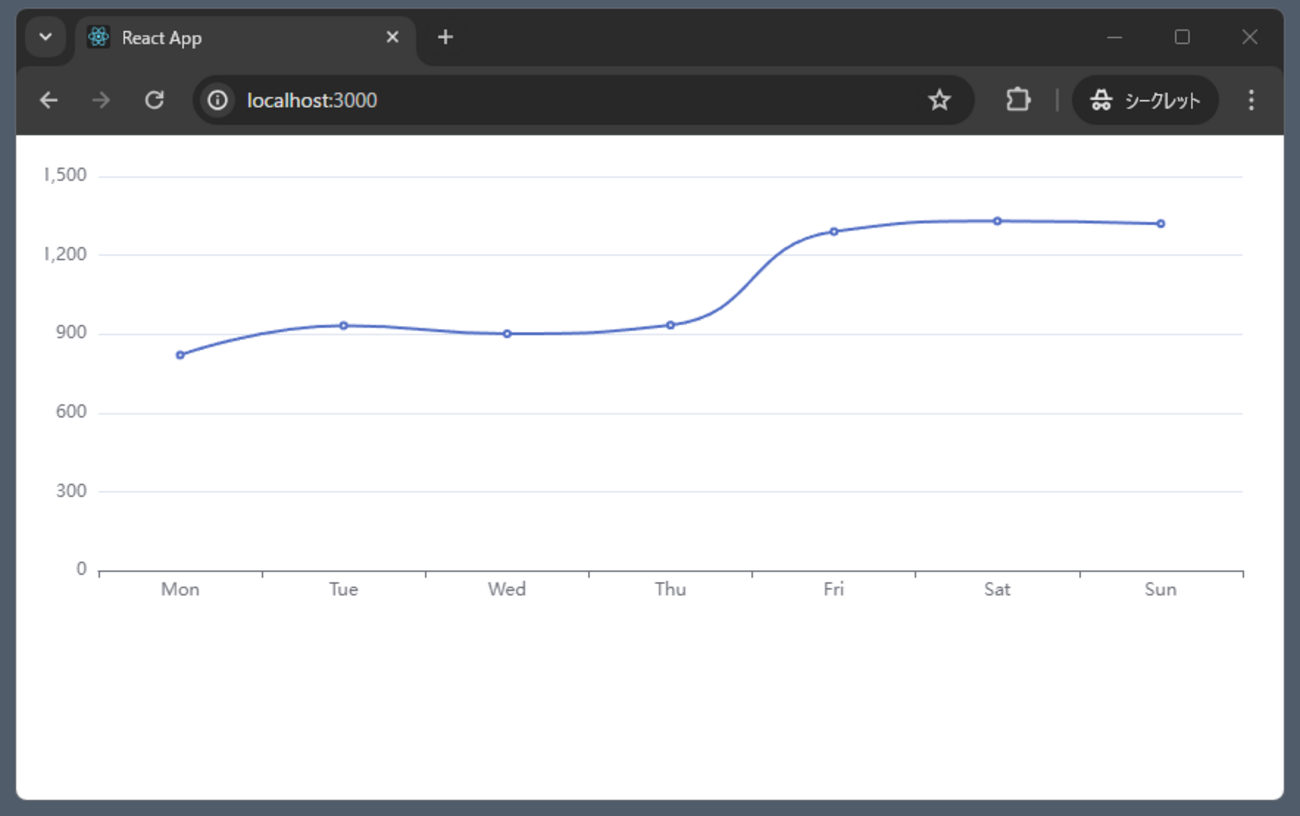The image size is (1300, 816).
Task: Select the Wed data point on chart
Action: tap(507, 334)
